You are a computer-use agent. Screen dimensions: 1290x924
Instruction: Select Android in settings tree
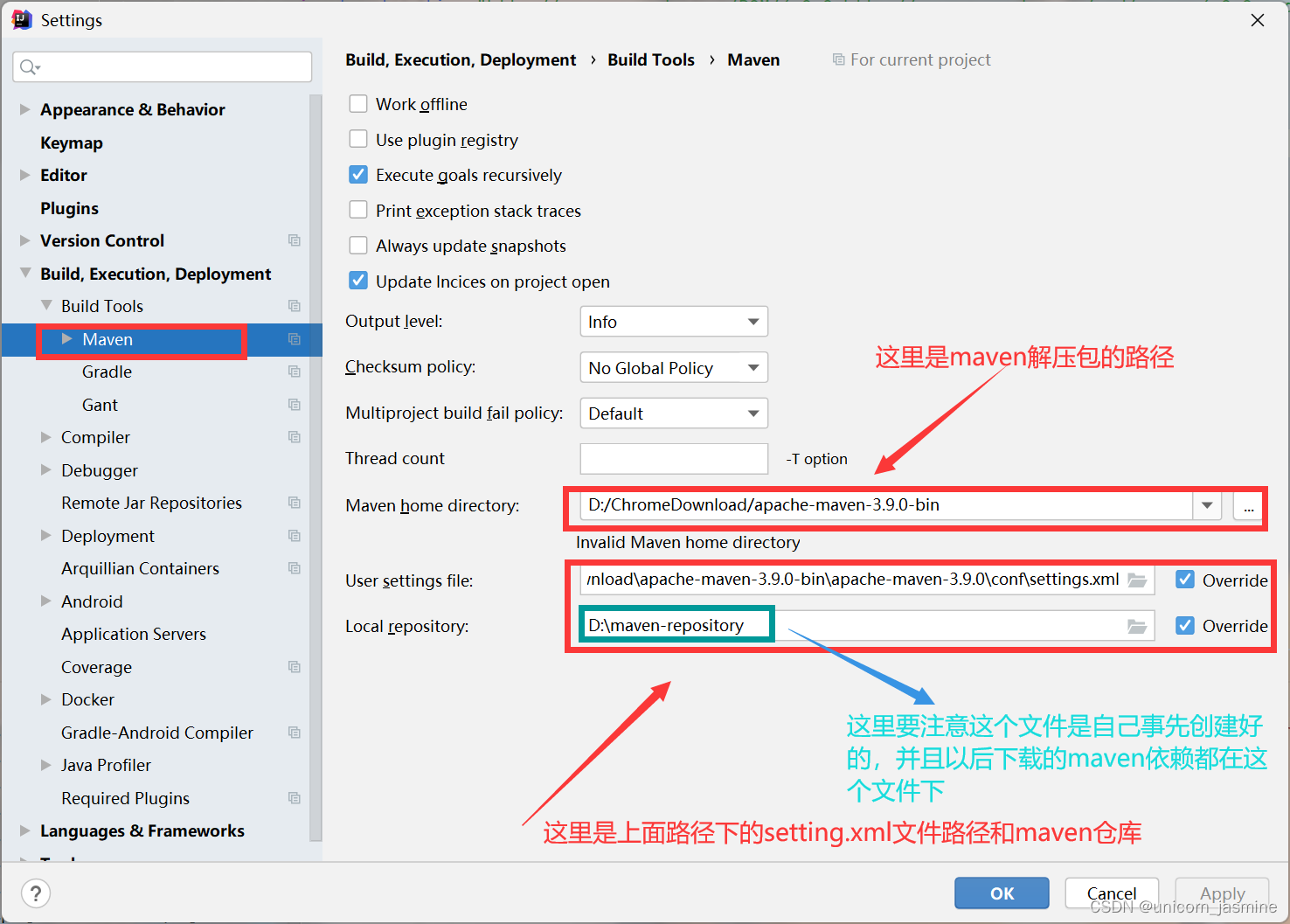[92, 601]
